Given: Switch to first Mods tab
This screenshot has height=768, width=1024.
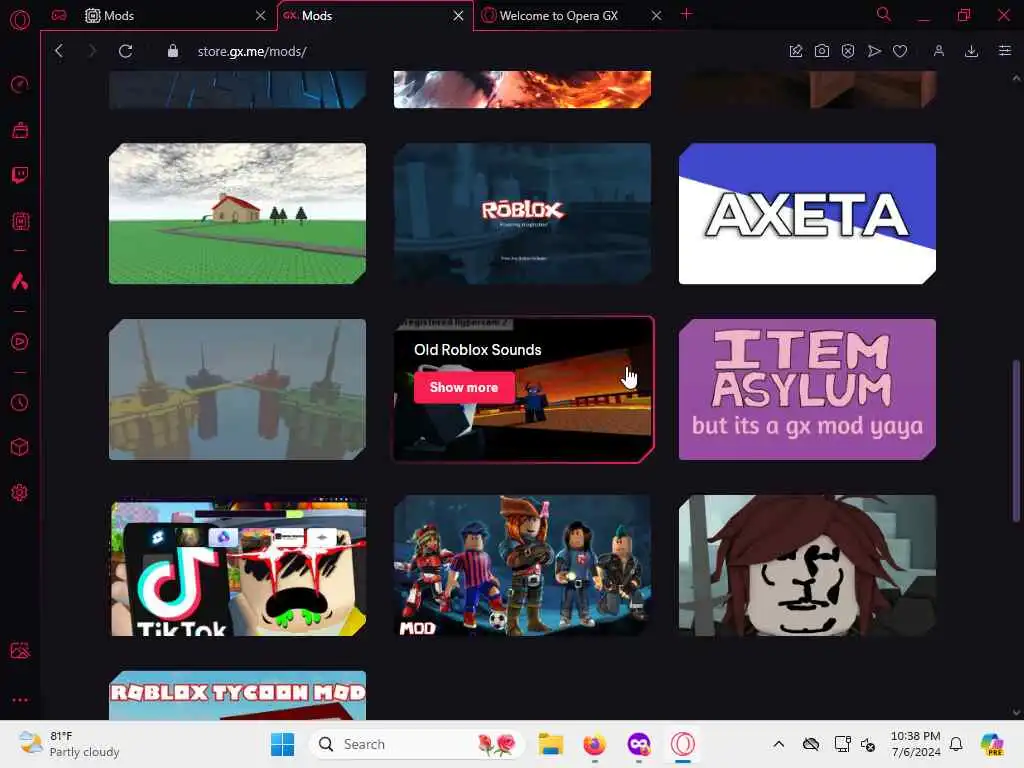Looking at the screenshot, I should pyautogui.click(x=174, y=16).
